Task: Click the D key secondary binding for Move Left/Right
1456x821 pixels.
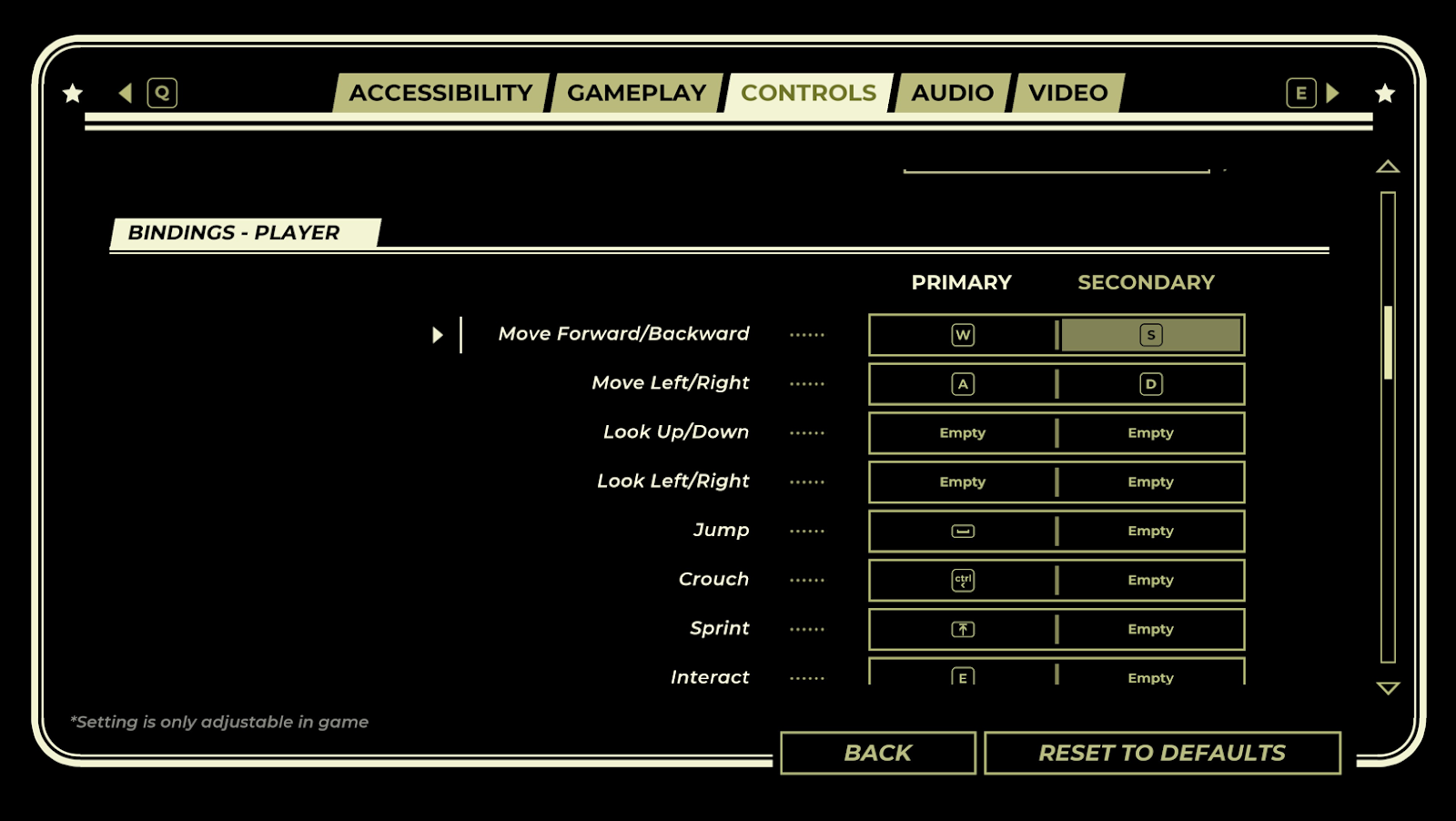Action: [x=1150, y=384]
